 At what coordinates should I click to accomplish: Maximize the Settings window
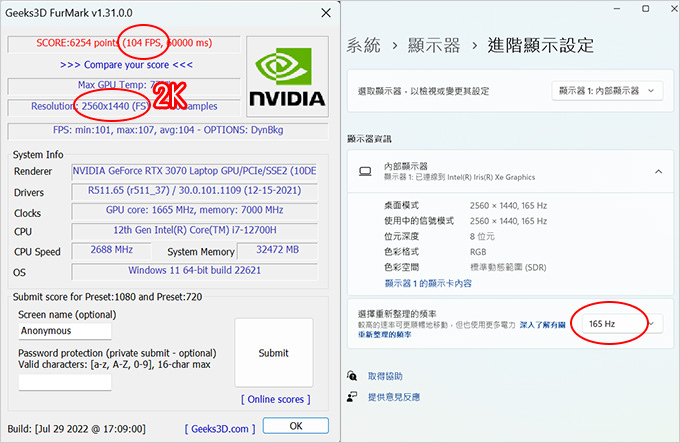click(645, 9)
